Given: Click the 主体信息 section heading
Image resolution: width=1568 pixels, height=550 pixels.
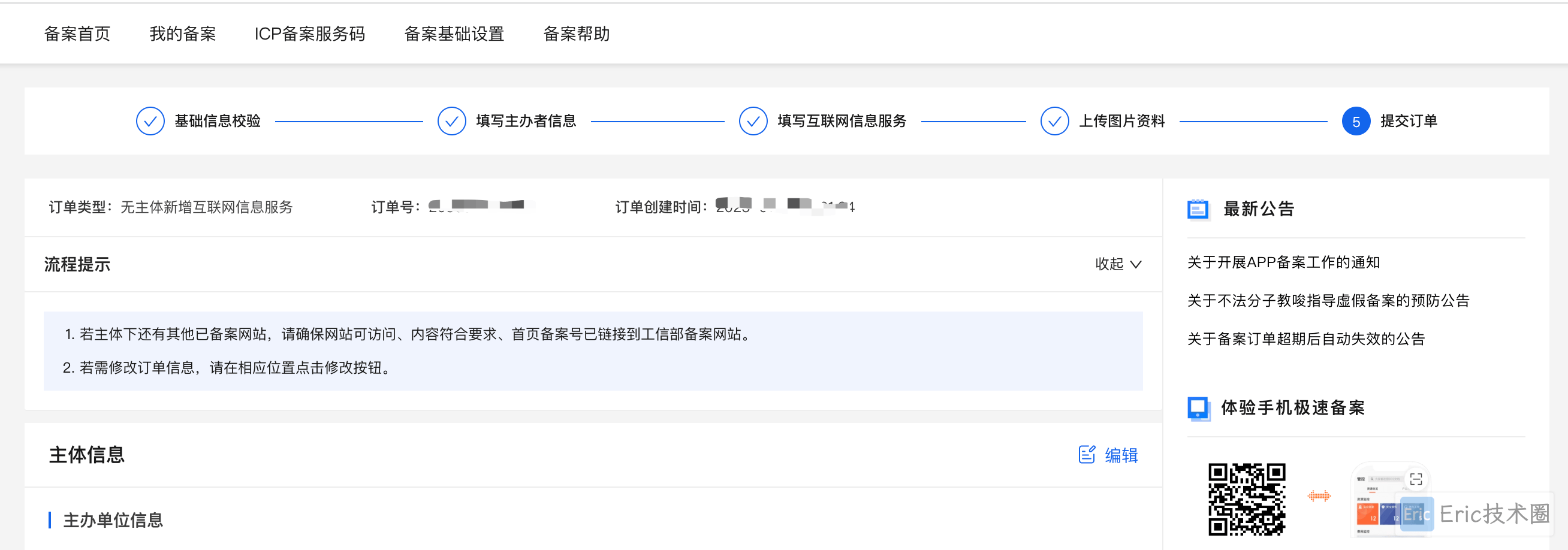Looking at the screenshot, I should point(86,455).
